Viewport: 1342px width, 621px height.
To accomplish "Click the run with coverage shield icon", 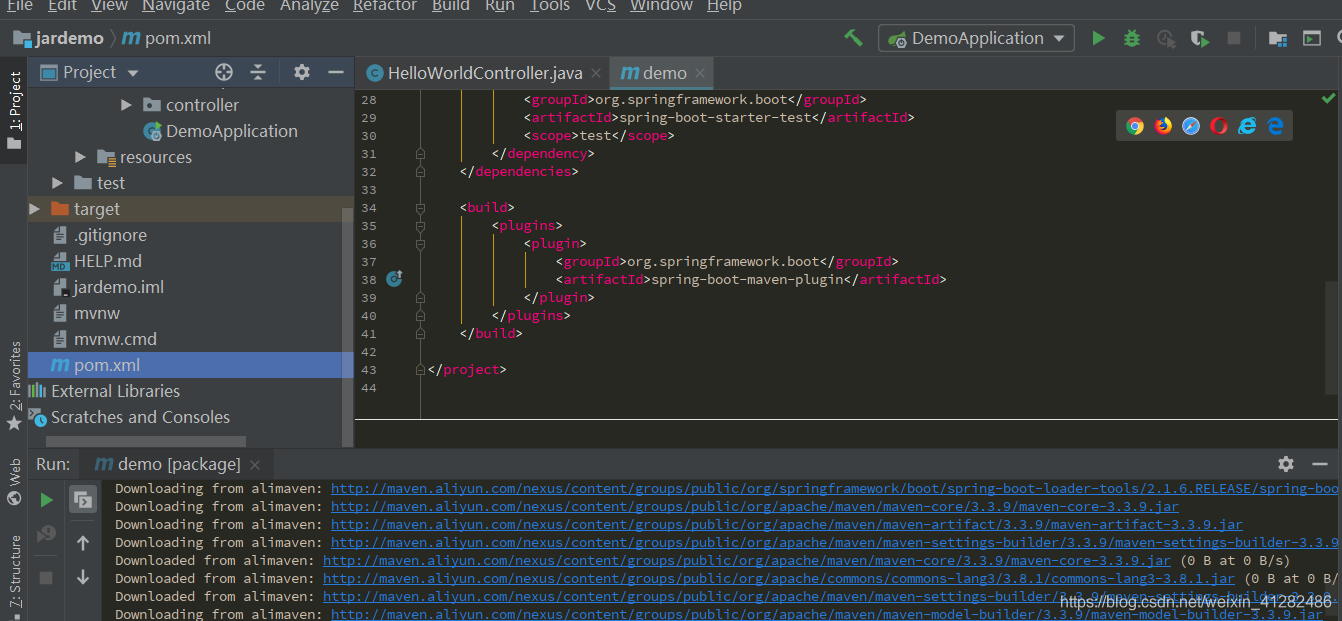I will pos(1200,38).
